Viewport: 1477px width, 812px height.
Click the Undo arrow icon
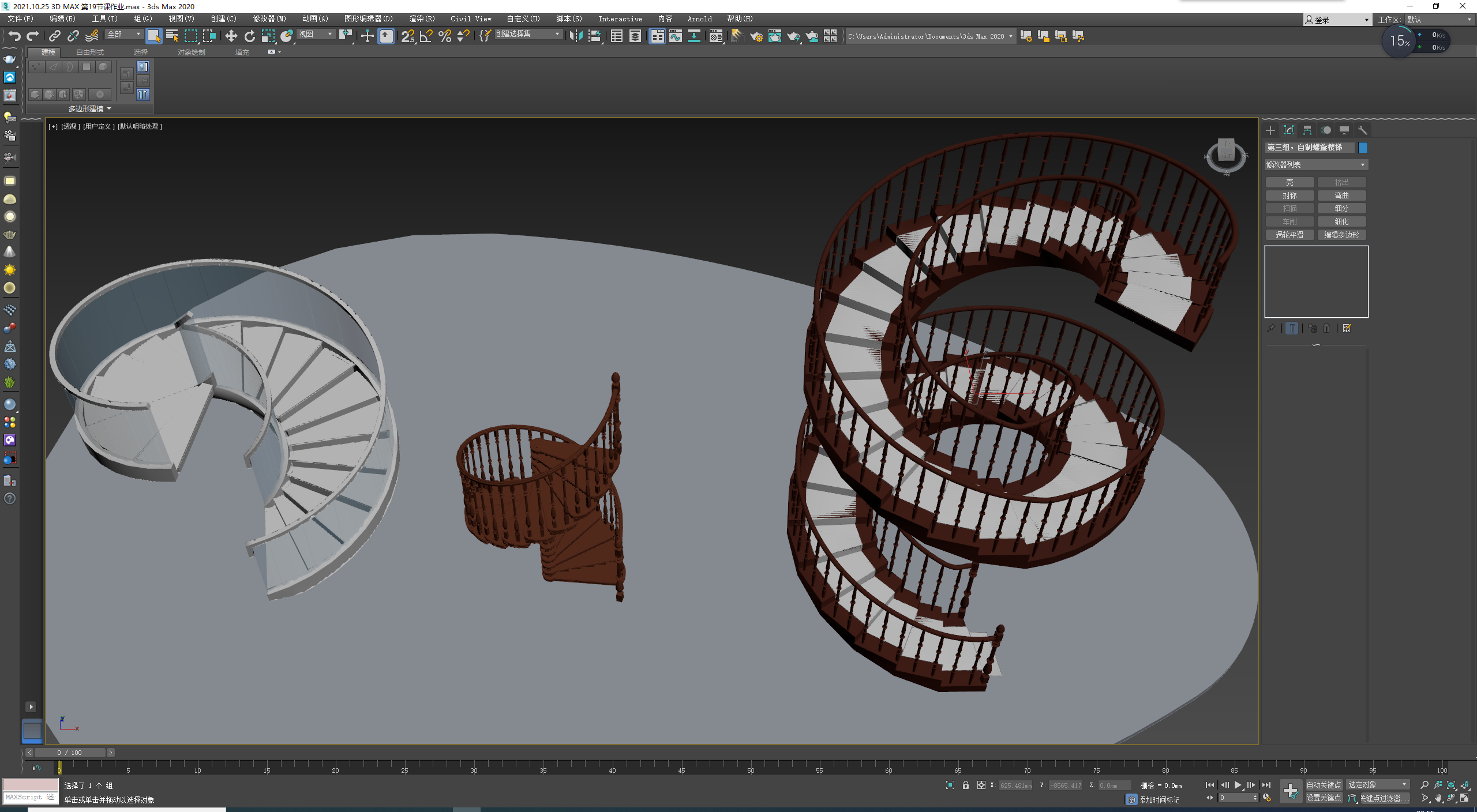pos(14,36)
